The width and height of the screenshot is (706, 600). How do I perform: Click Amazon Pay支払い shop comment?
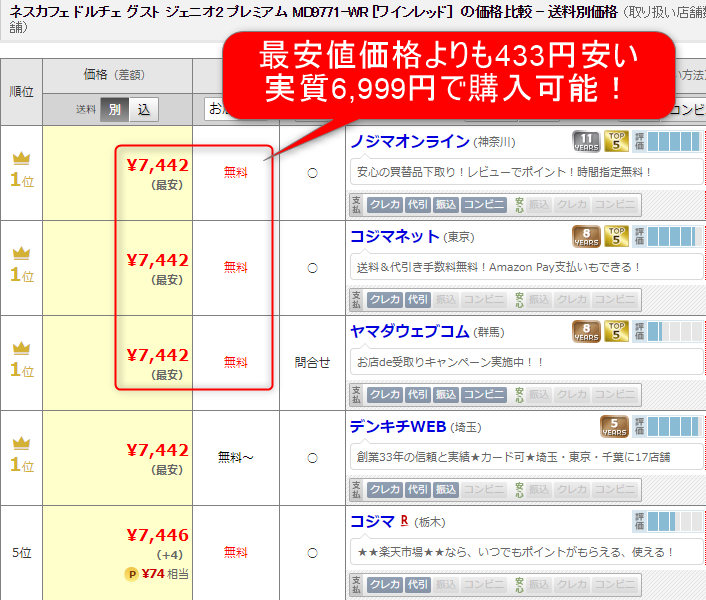coord(498,267)
